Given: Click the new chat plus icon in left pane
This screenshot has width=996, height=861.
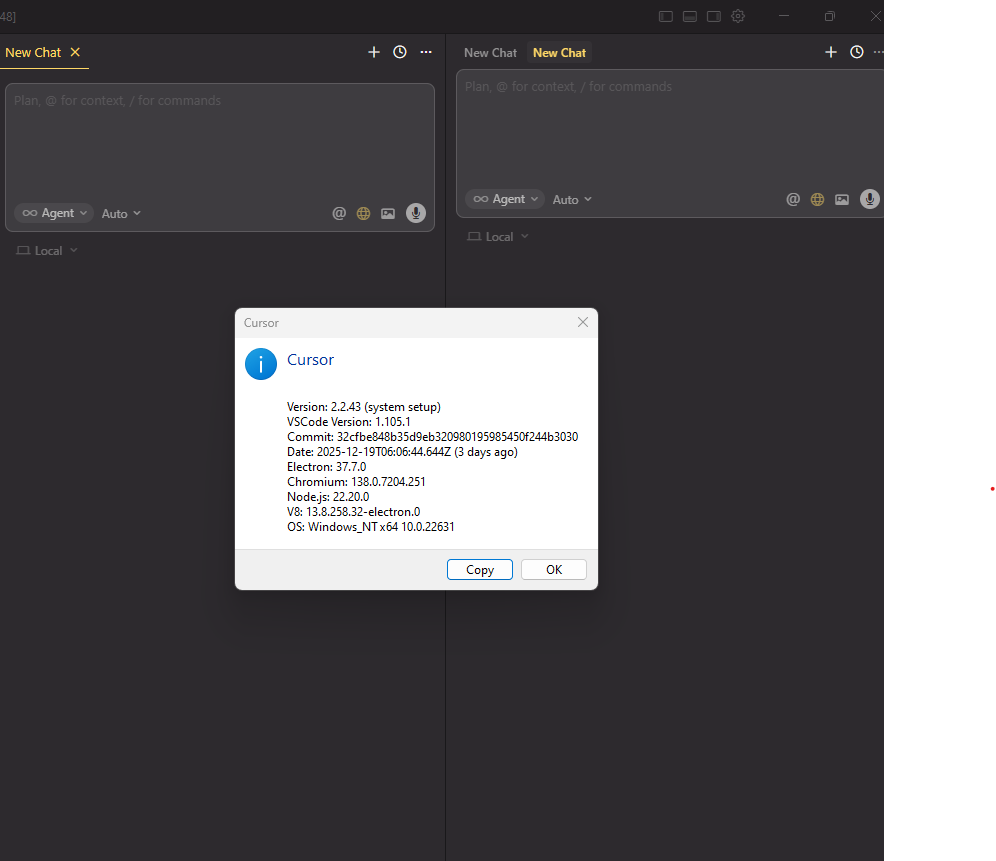Looking at the screenshot, I should (374, 52).
